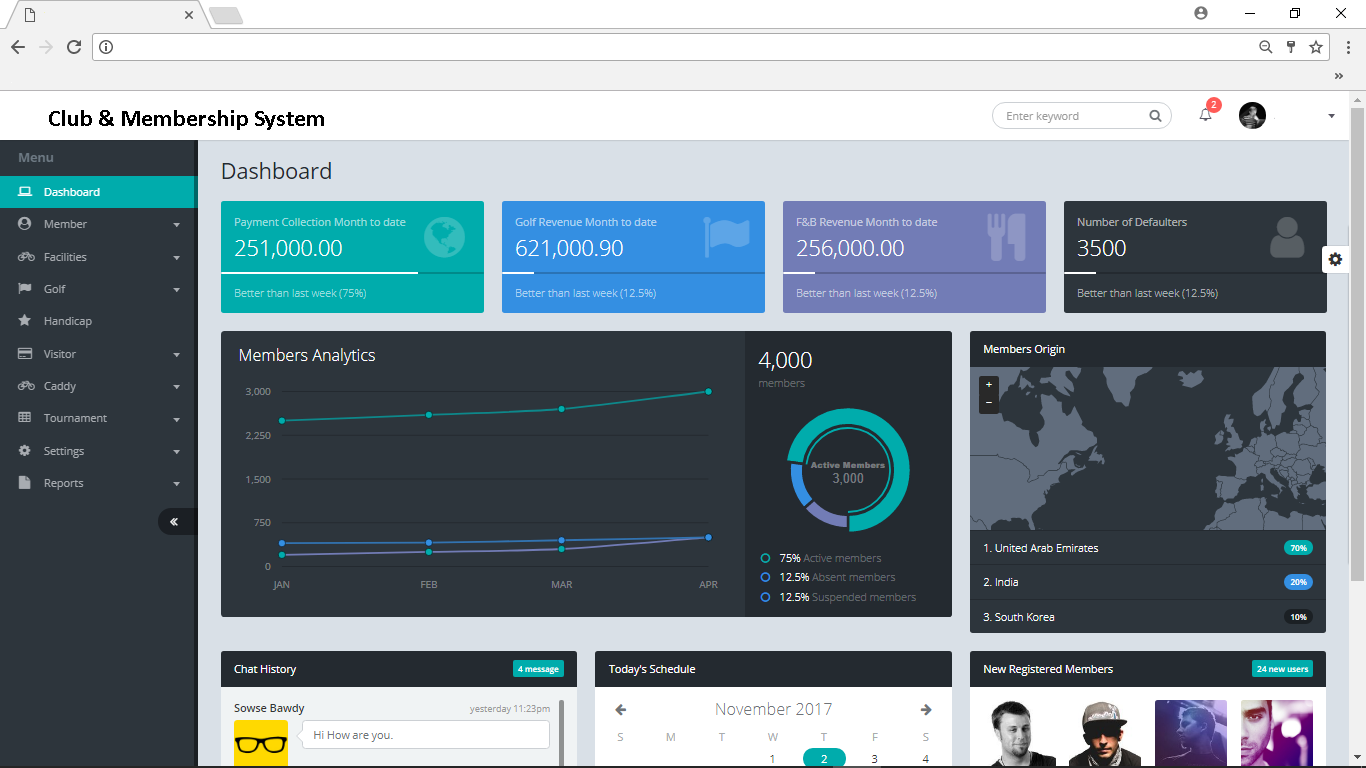1366x768 pixels.
Task: Click the Golf flag icon in sidebar
Action: tap(25, 289)
